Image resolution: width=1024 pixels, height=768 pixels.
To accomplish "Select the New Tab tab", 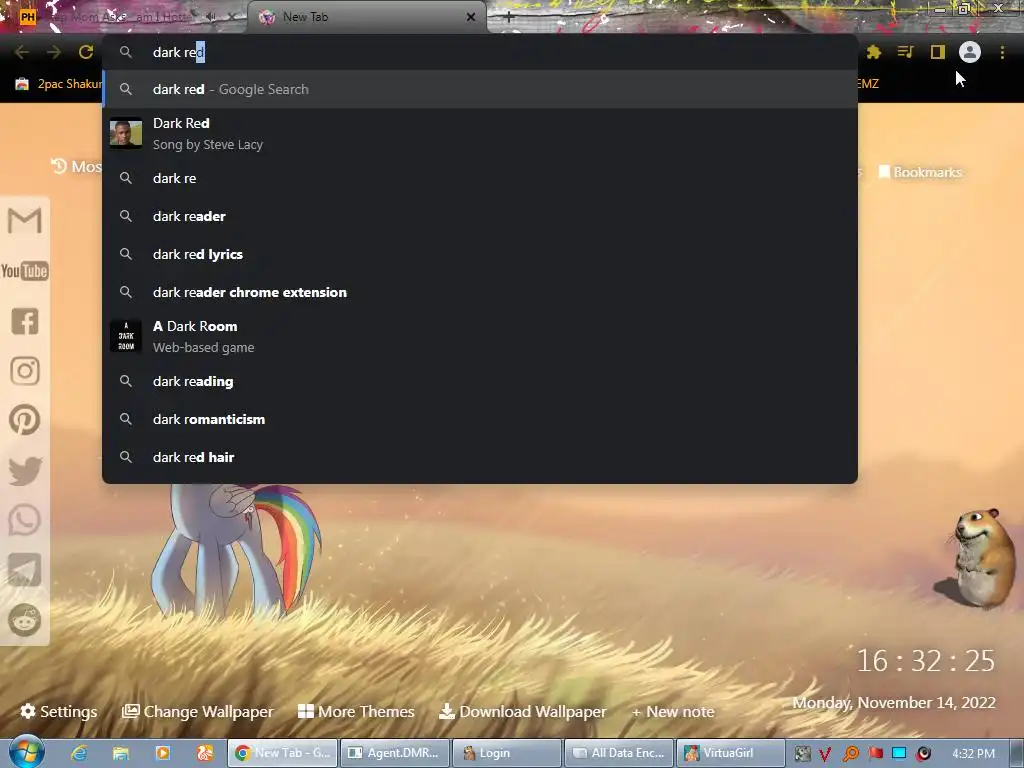I will click(x=366, y=17).
